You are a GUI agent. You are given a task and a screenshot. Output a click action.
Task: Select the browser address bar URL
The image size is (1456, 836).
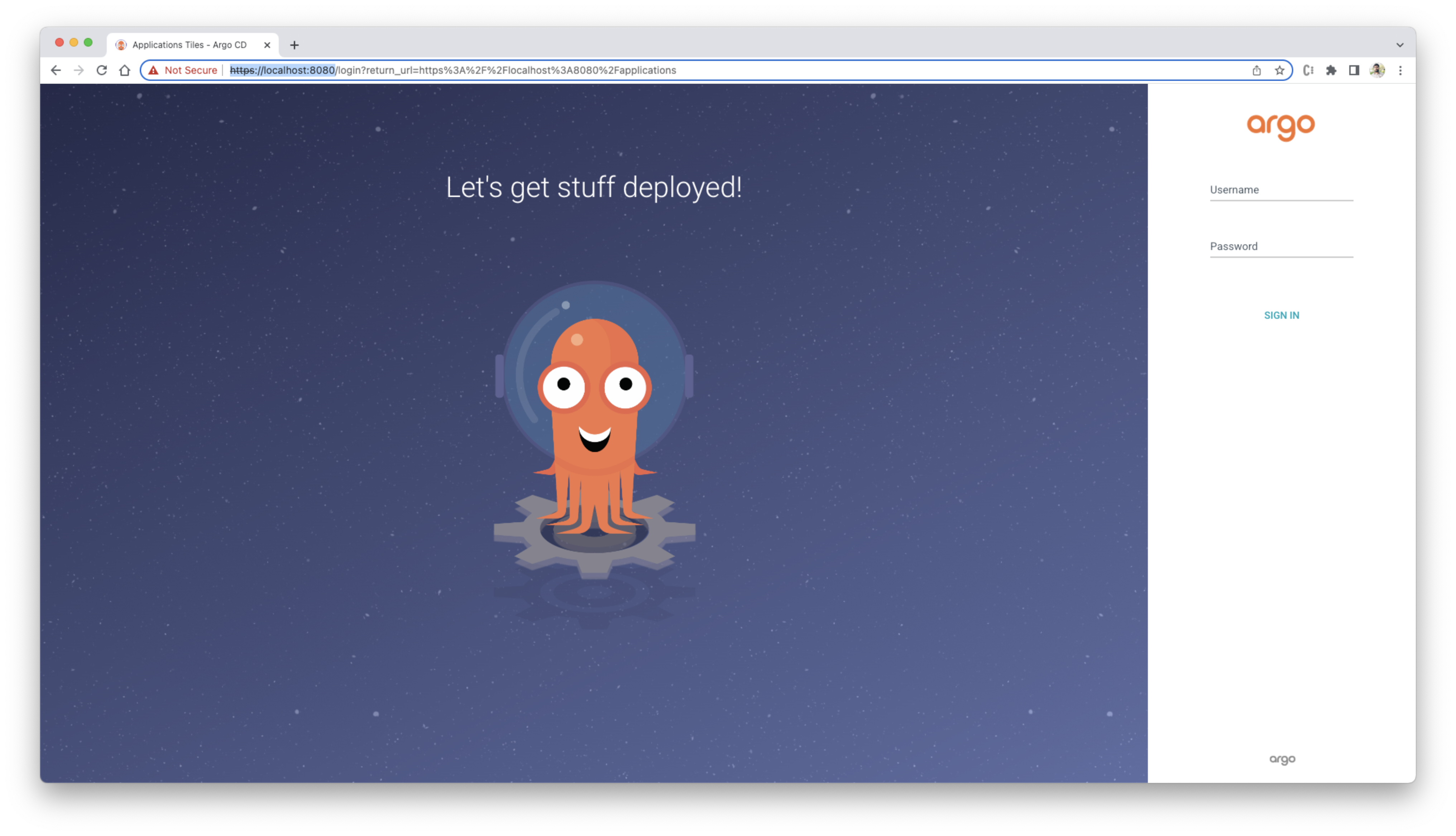click(728, 70)
